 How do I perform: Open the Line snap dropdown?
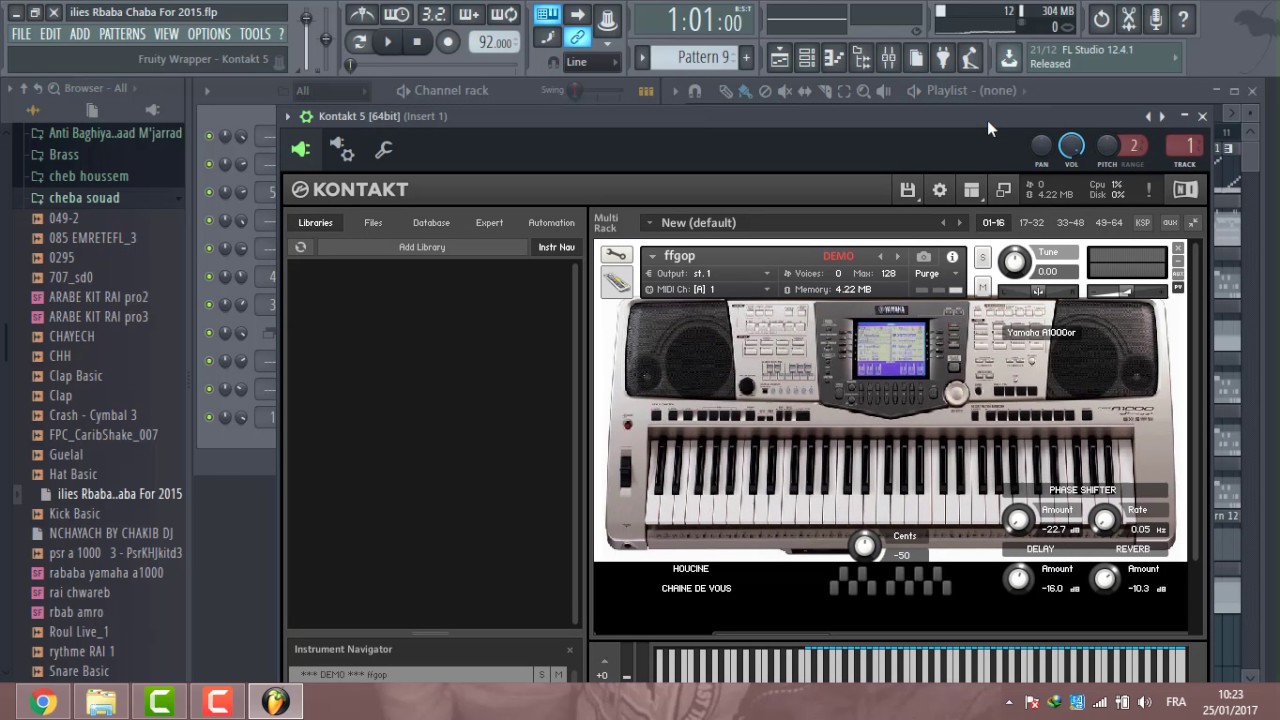point(592,62)
